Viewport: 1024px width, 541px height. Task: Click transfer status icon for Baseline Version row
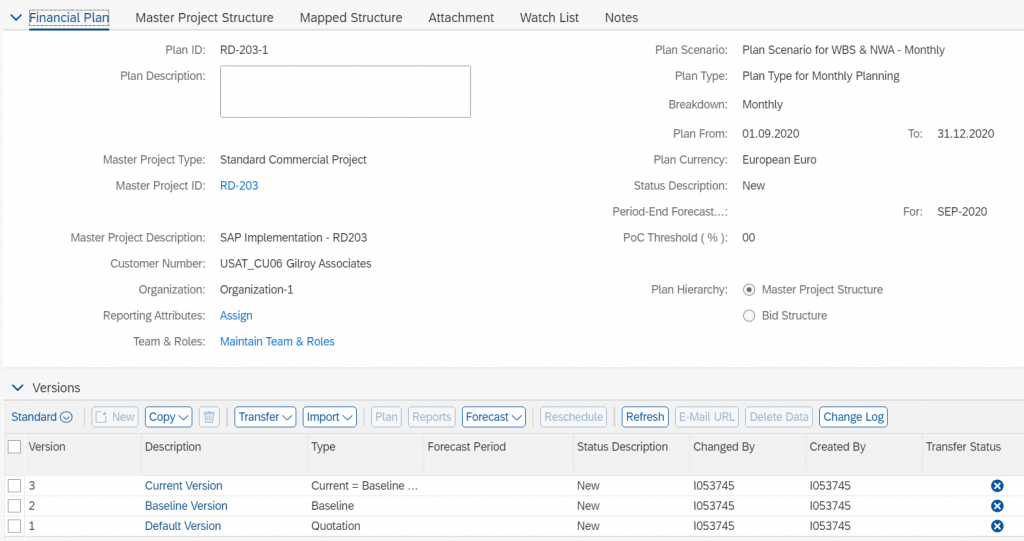[997, 506]
